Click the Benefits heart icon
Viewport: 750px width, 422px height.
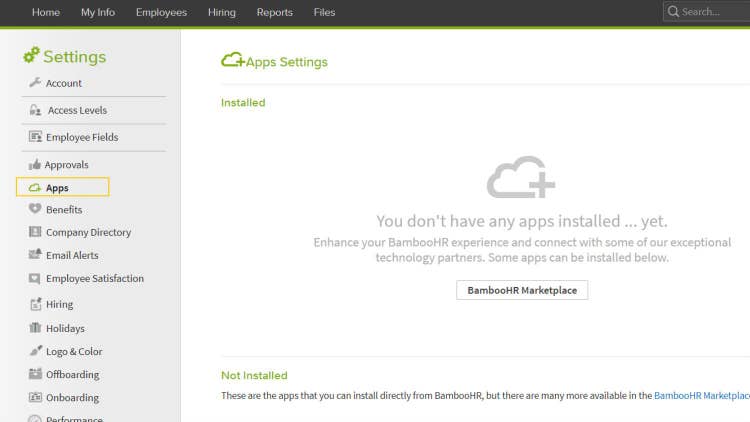(35, 209)
